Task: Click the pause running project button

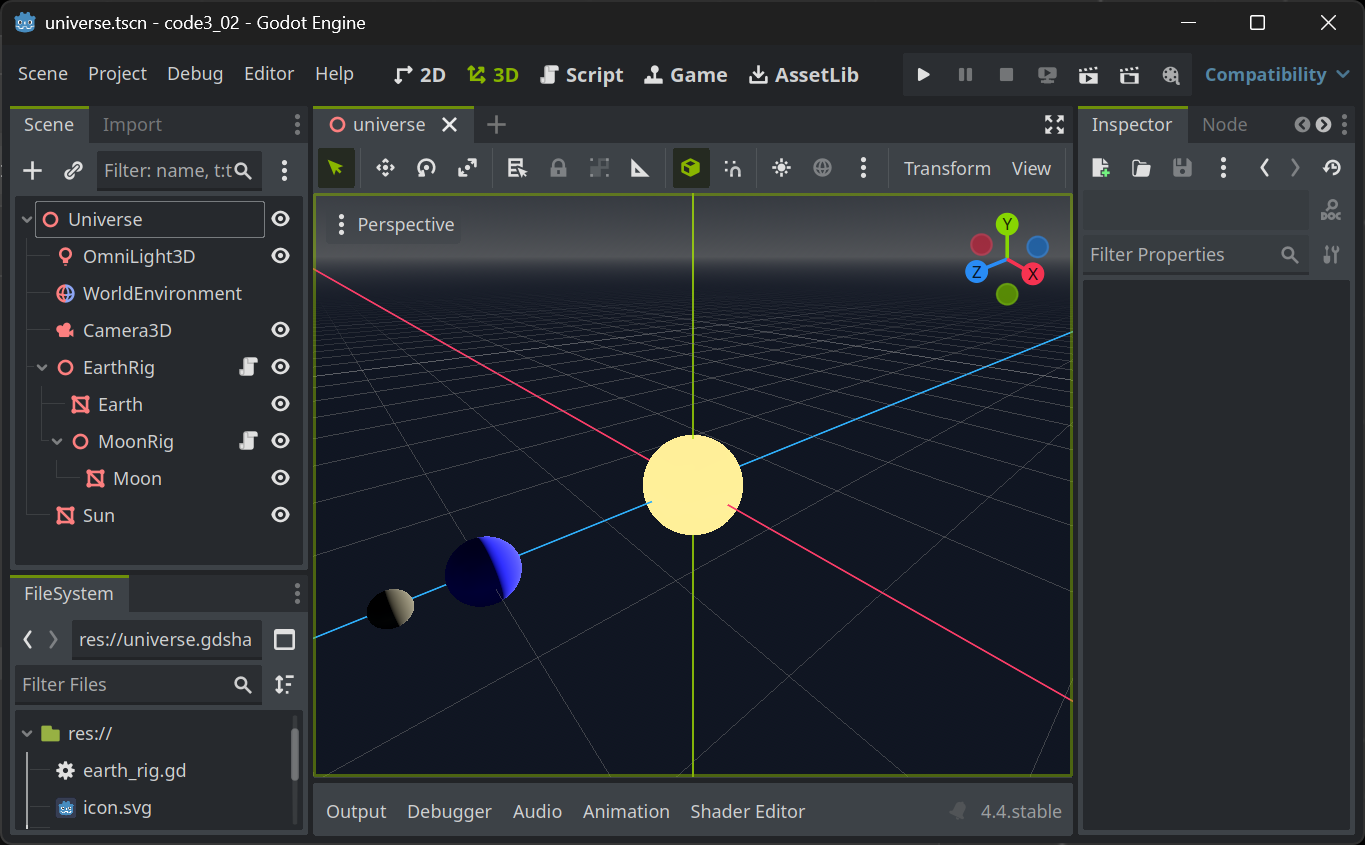Action: click(965, 75)
